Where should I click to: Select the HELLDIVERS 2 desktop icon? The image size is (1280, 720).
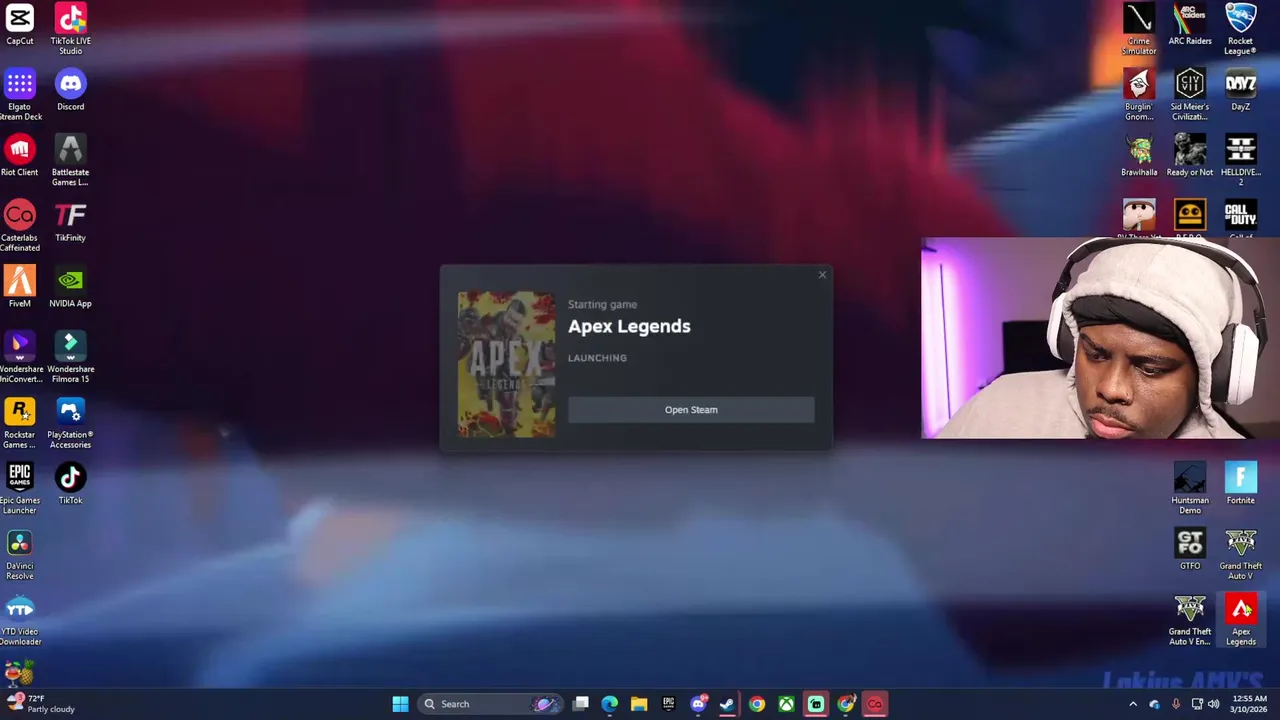click(x=1241, y=161)
